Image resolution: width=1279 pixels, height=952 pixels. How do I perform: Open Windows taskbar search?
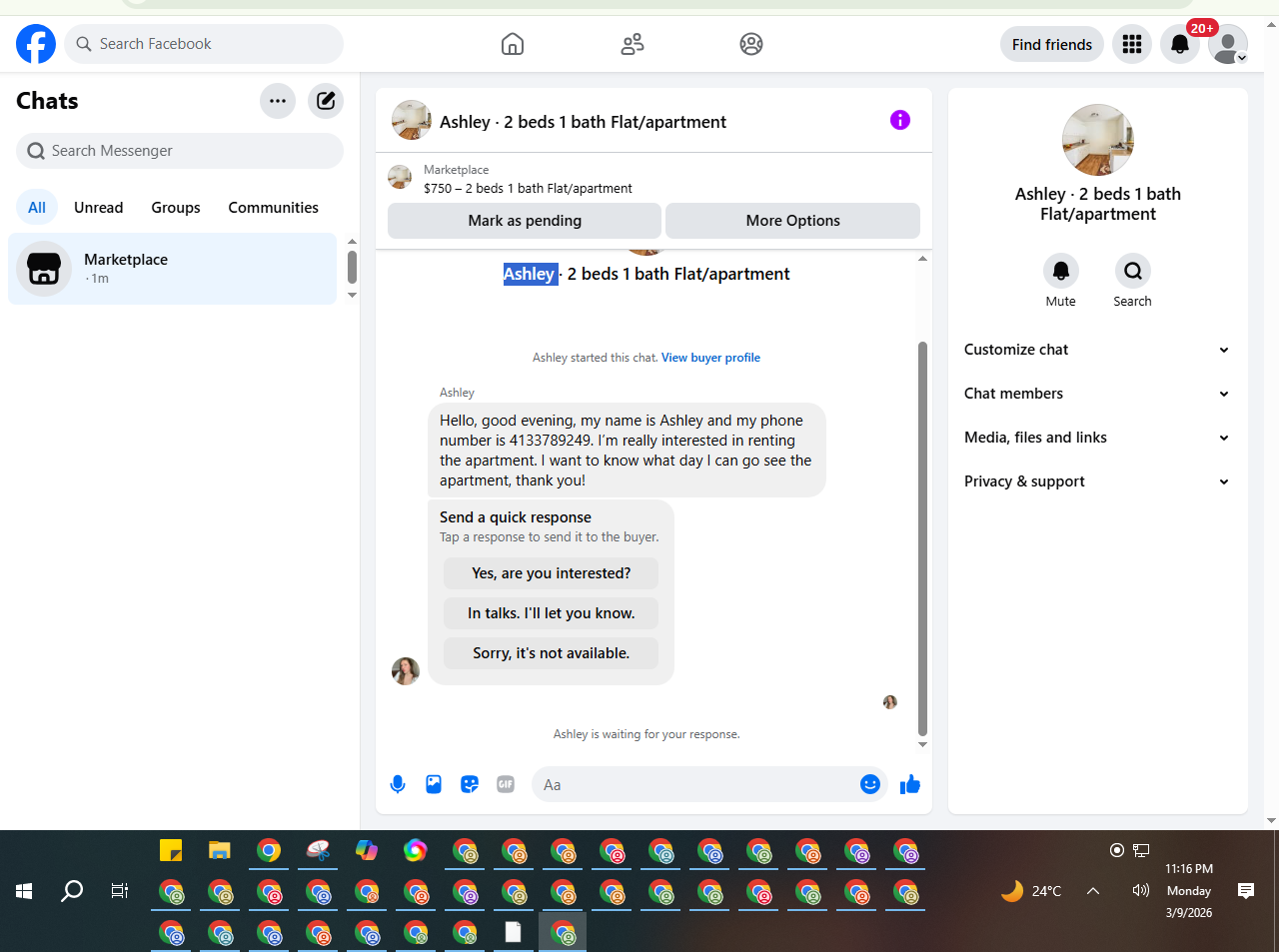click(72, 890)
